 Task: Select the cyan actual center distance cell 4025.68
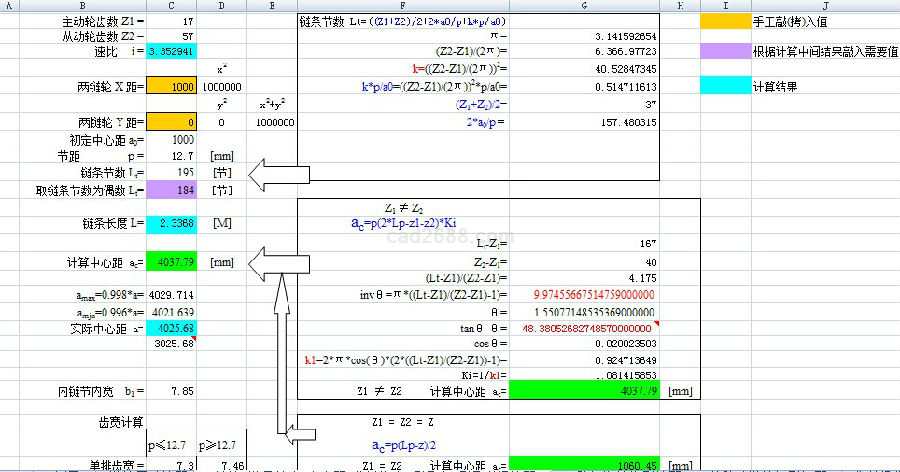tap(171, 328)
